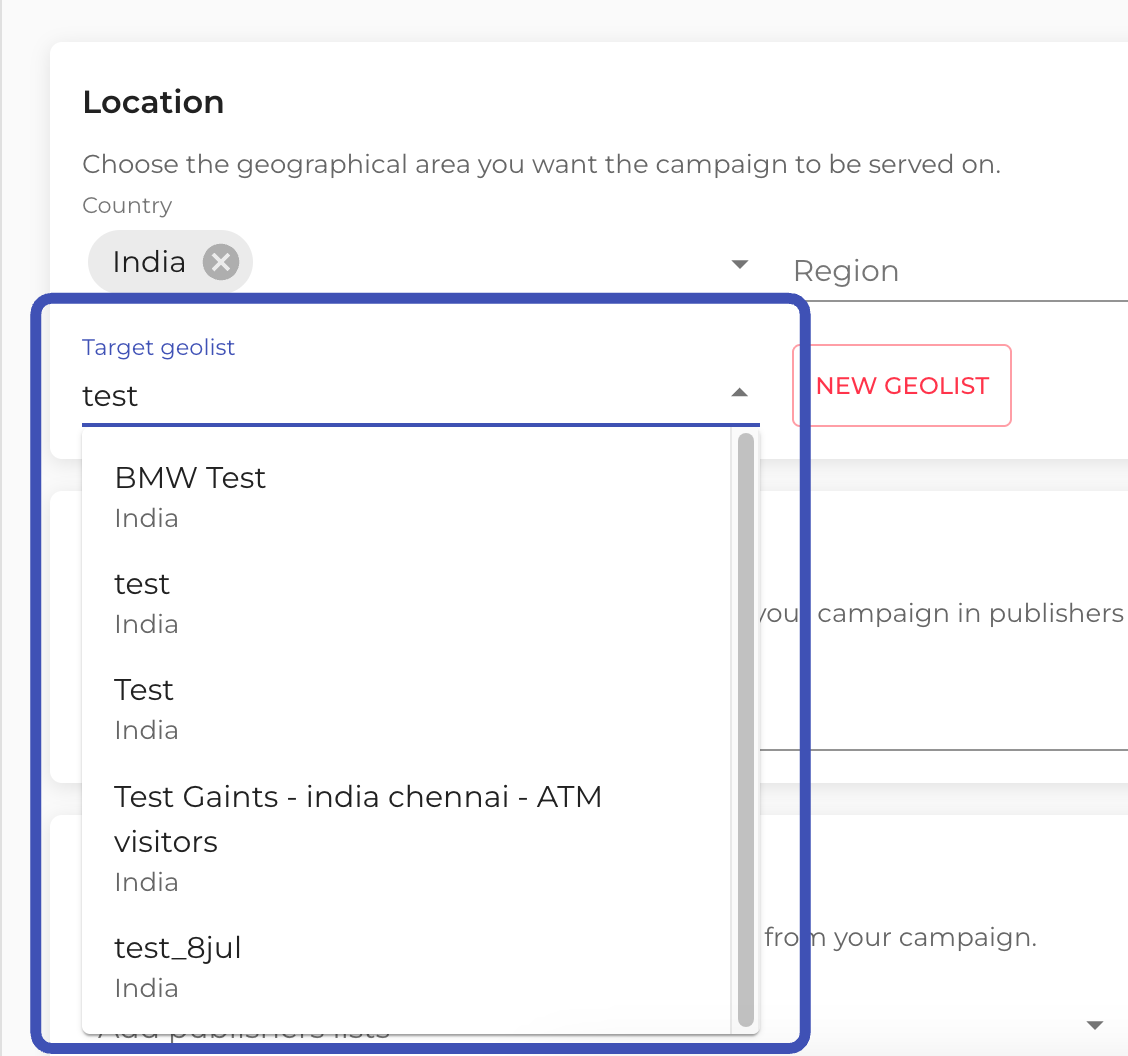The height and width of the screenshot is (1056, 1128).
Task: Open the publishers lists dropdown arrow
Action: (1095, 1025)
